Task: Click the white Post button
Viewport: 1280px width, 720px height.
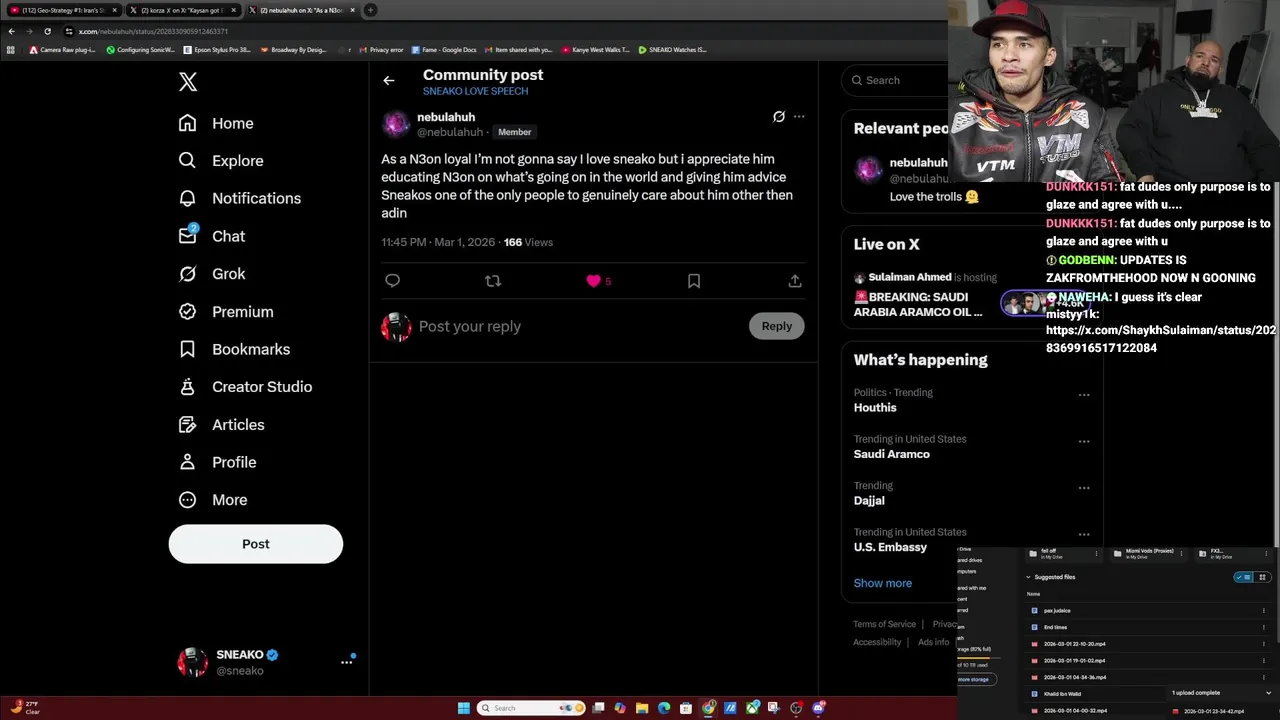Action: (256, 544)
